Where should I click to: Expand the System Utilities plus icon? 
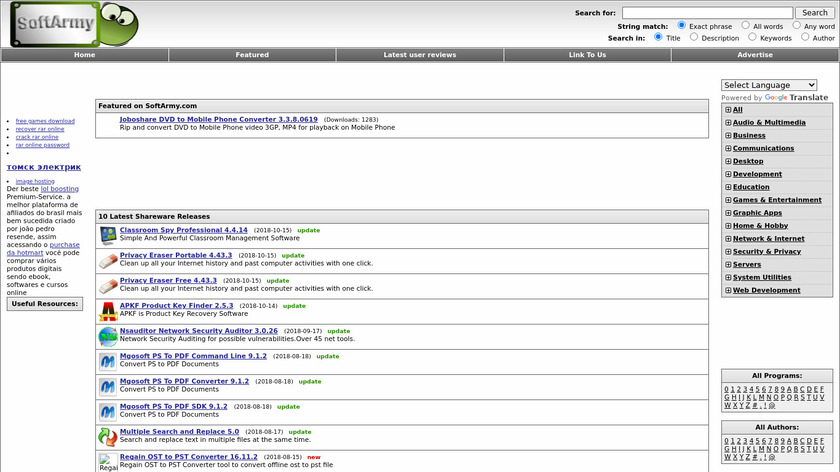(x=728, y=277)
